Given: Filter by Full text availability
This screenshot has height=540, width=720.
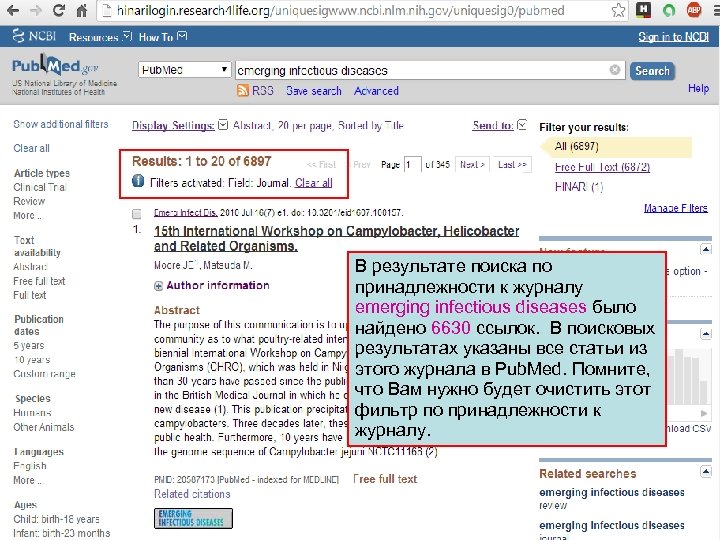Looking at the screenshot, I should click(x=29, y=295).
